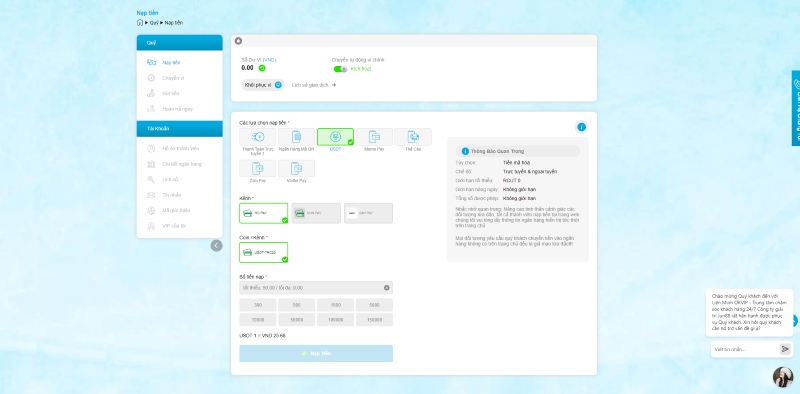Send chat message with the arrow icon
Screen dimensions: 800x394
[x=785, y=349]
